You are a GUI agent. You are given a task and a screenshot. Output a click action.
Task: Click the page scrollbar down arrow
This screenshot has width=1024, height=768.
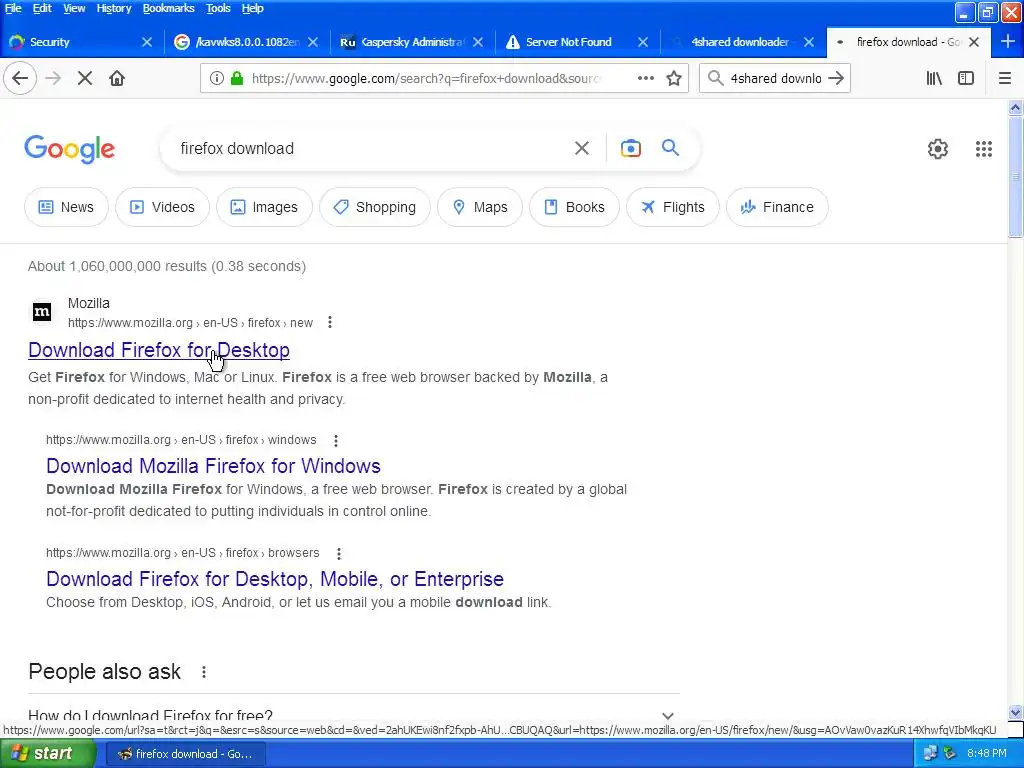[x=1015, y=712]
